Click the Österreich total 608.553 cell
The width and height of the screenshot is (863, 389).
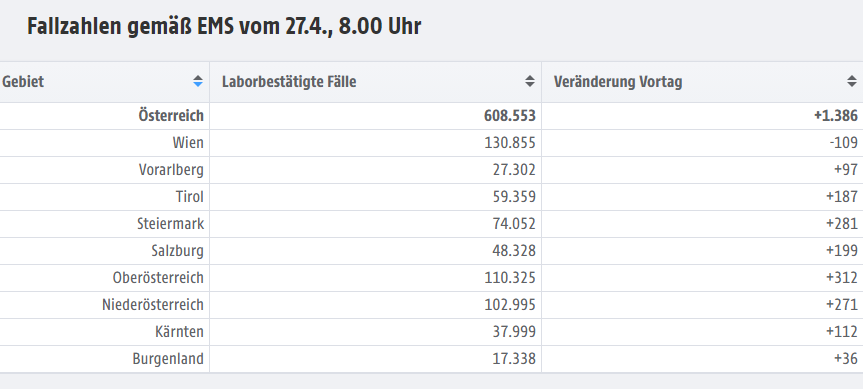click(375, 116)
